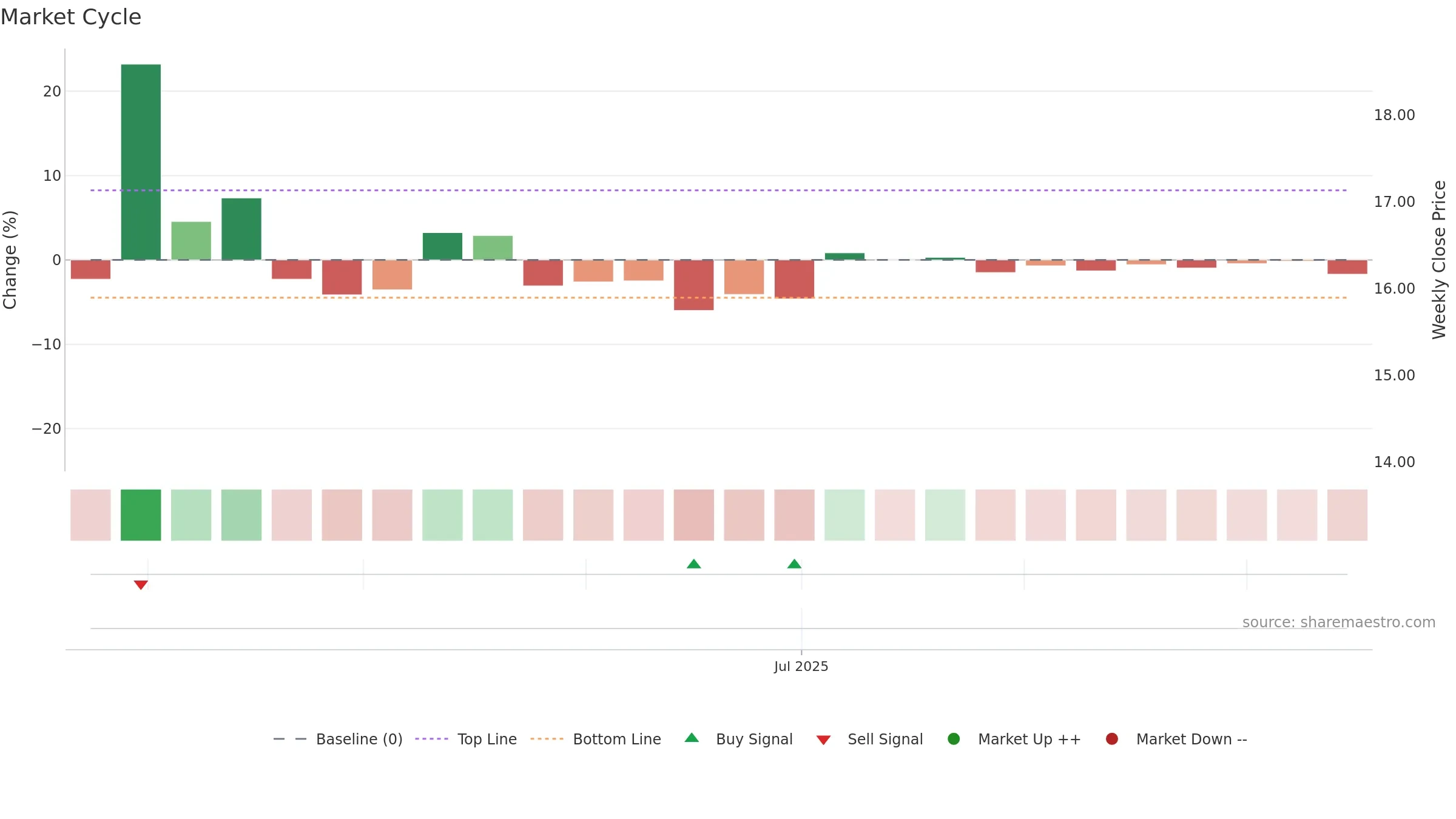Click the red sell signal triangle marker
Image resolution: width=1456 pixels, height=819 pixels.
tap(141, 585)
